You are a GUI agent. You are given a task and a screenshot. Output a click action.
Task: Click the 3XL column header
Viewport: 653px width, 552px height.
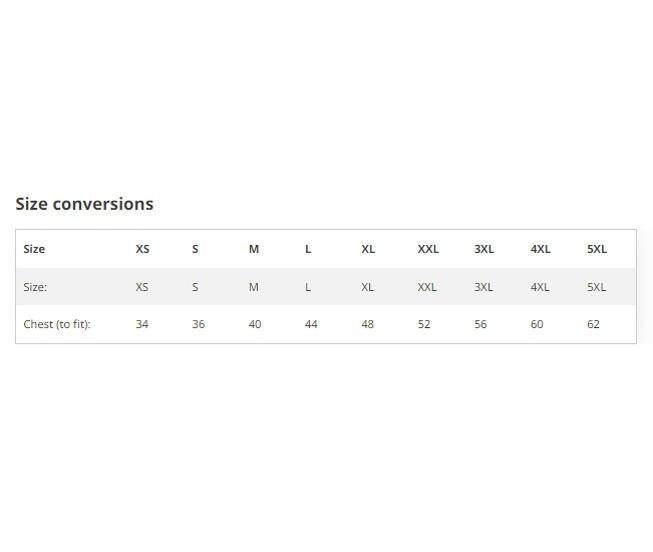[484, 249]
